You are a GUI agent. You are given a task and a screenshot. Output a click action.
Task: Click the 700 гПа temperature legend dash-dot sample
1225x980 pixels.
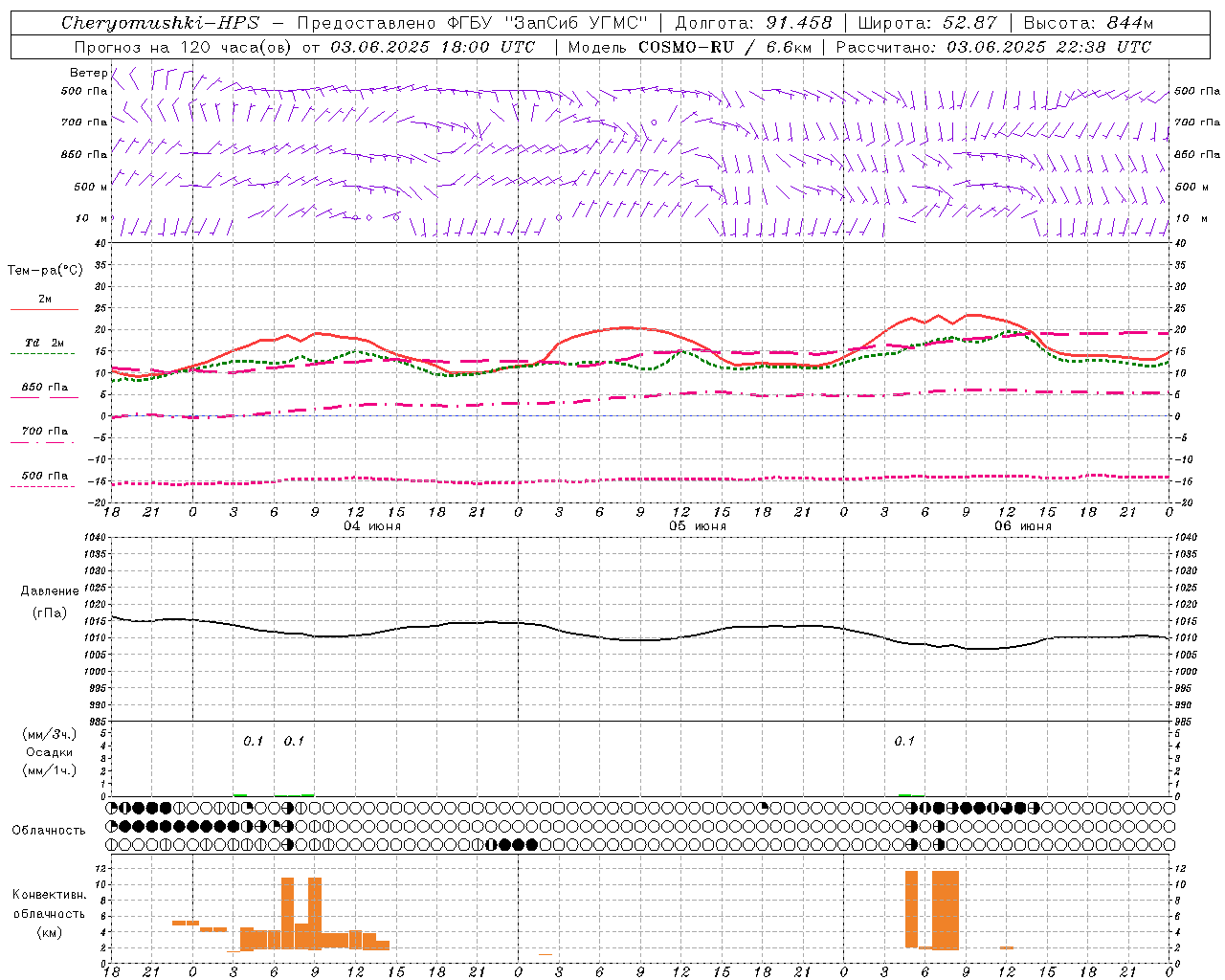tap(42, 442)
